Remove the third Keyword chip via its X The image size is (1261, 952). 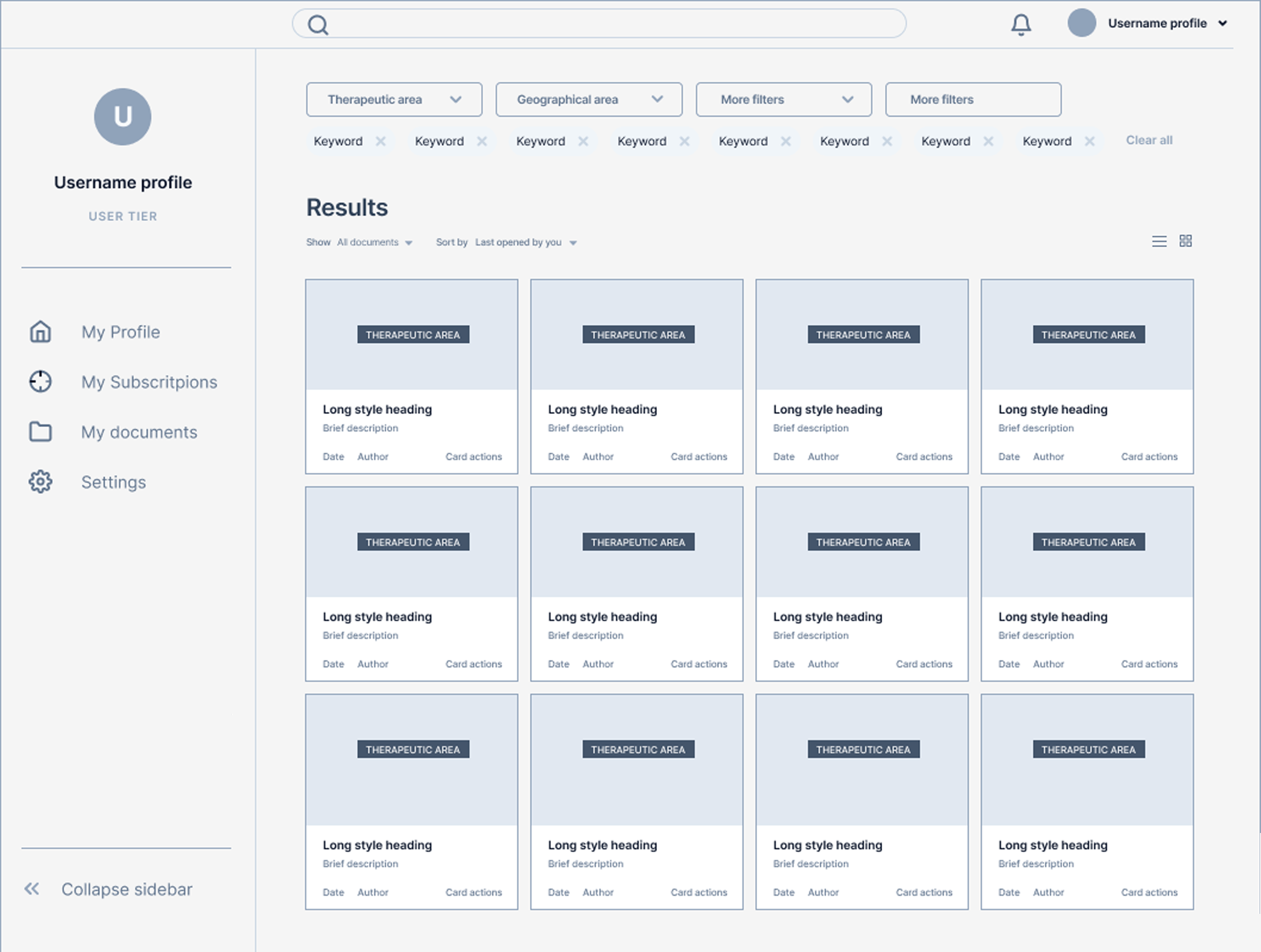pyautogui.click(x=583, y=141)
